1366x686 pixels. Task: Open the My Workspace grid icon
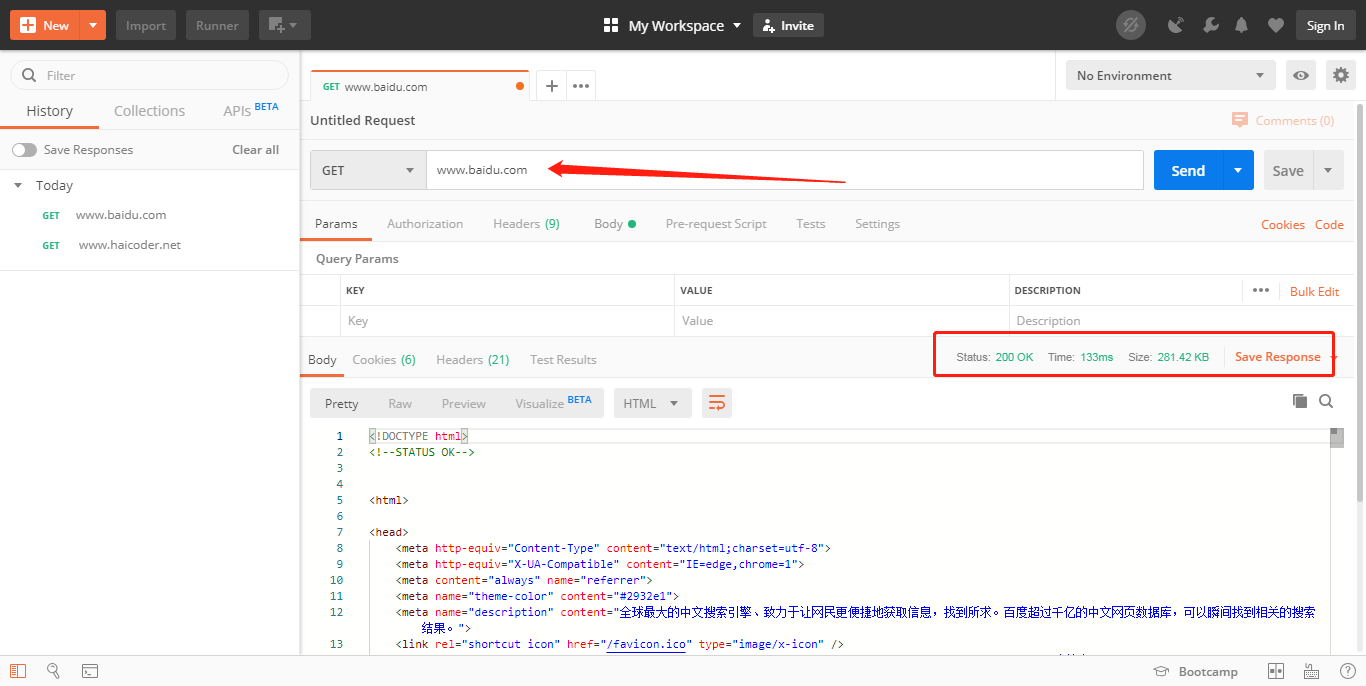pos(611,26)
